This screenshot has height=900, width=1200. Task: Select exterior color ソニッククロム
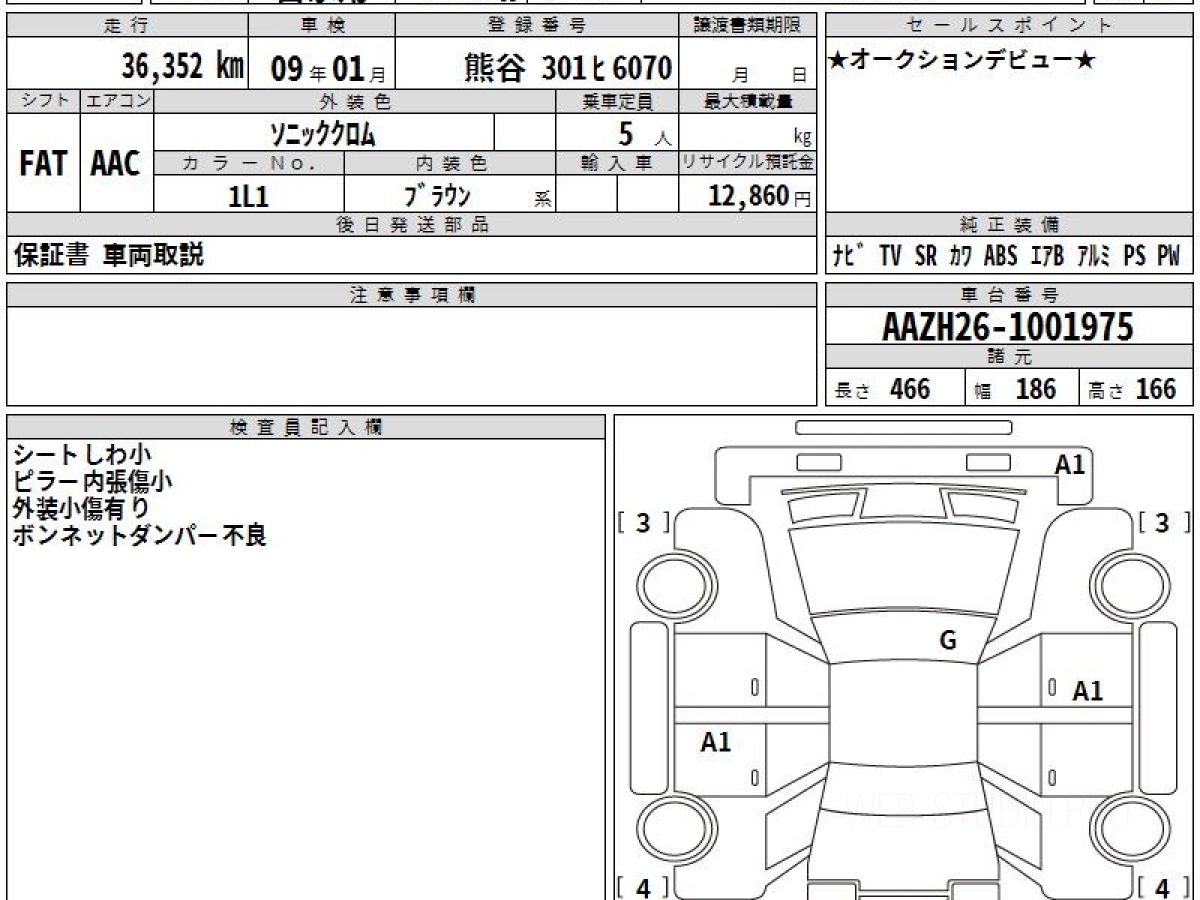(323, 133)
